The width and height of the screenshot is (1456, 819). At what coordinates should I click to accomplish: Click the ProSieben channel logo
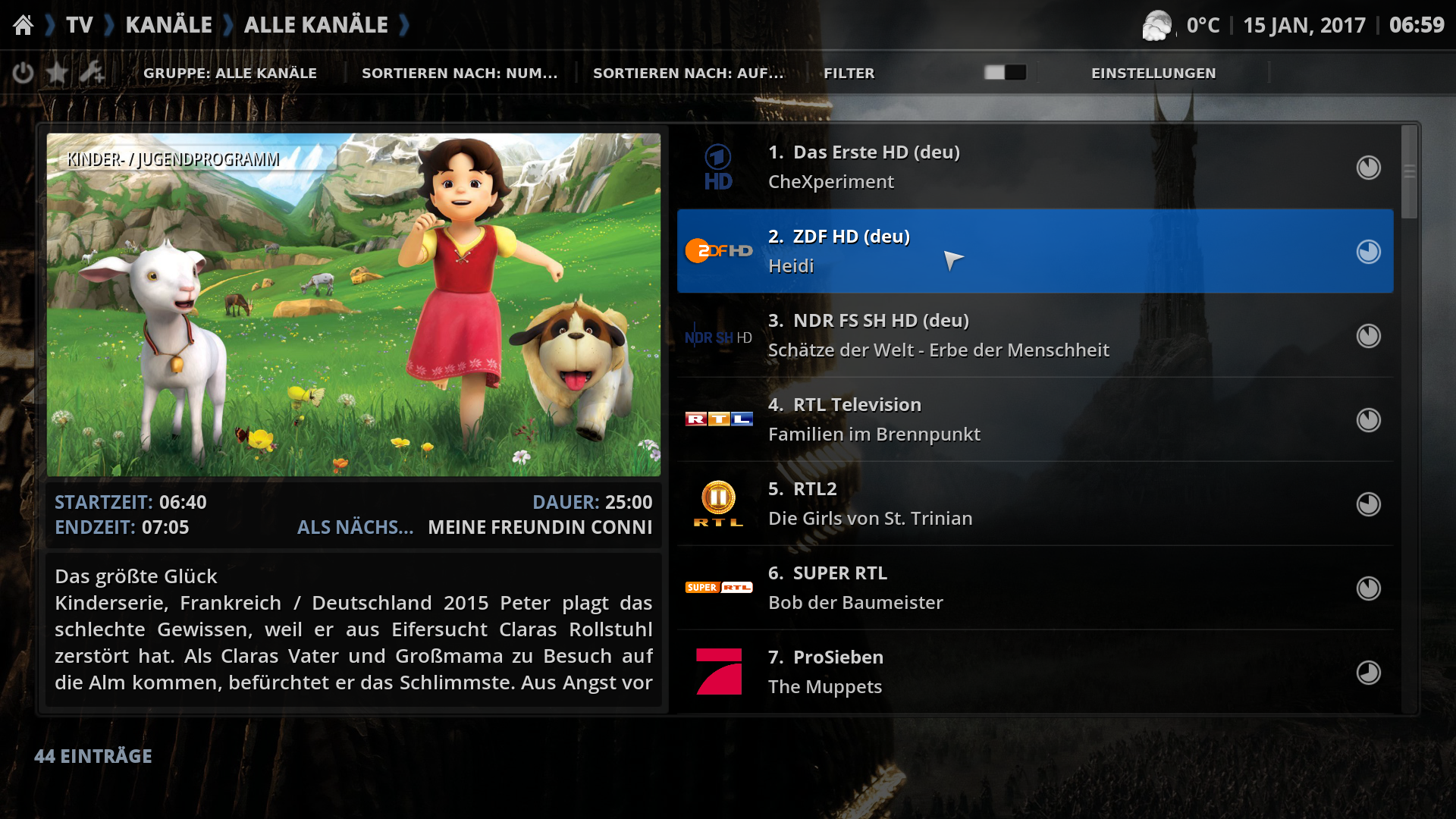(x=719, y=672)
